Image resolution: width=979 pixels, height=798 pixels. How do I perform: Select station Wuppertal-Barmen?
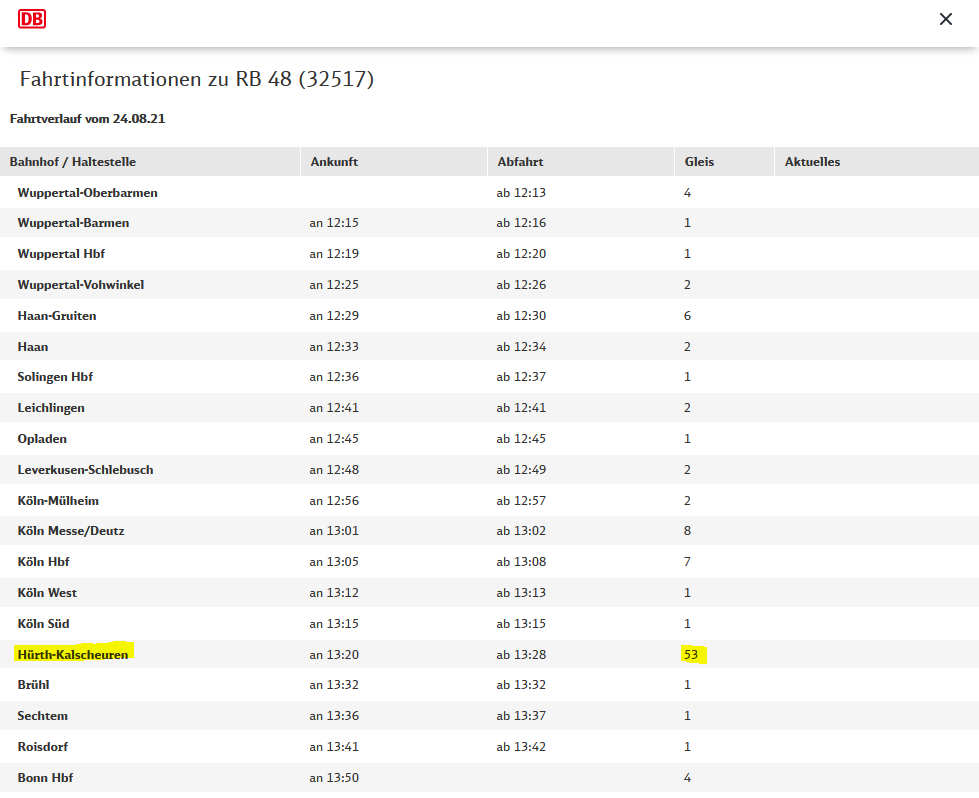point(73,223)
